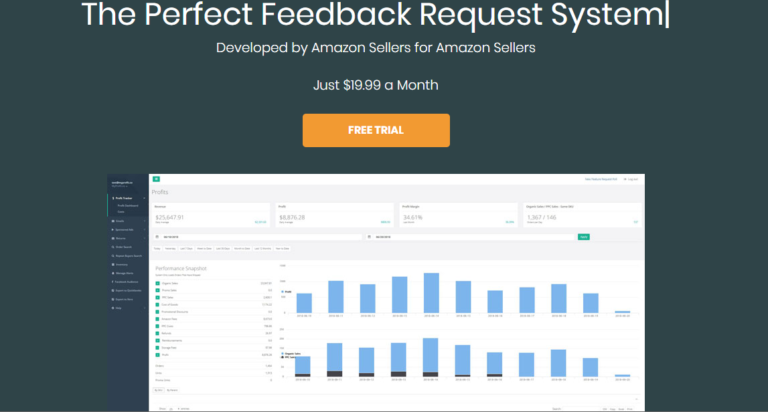Click the Performance Snapshot heading
This screenshot has width=768, height=412.
181,268
